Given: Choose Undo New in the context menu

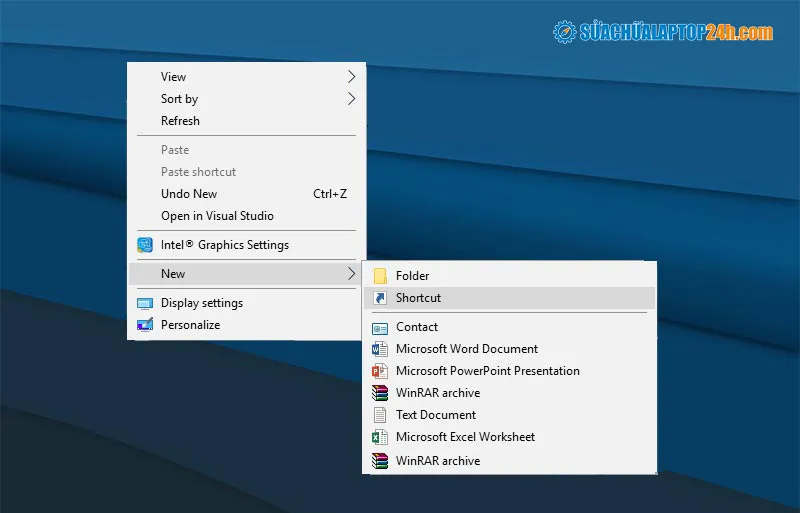Looking at the screenshot, I should click(189, 194).
